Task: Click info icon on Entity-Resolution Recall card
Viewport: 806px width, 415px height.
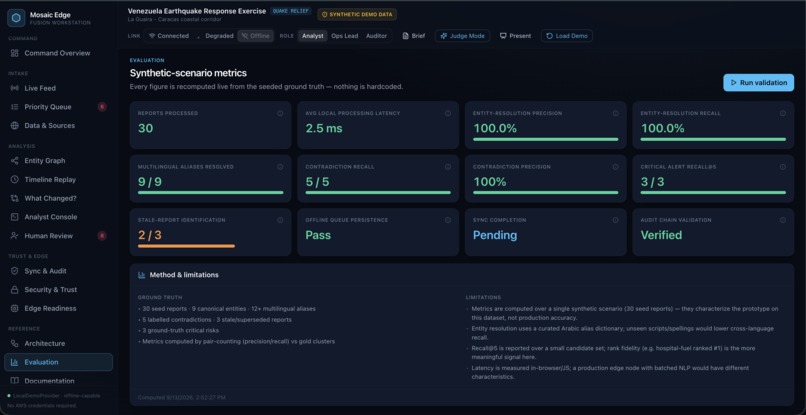Action: tap(783, 113)
